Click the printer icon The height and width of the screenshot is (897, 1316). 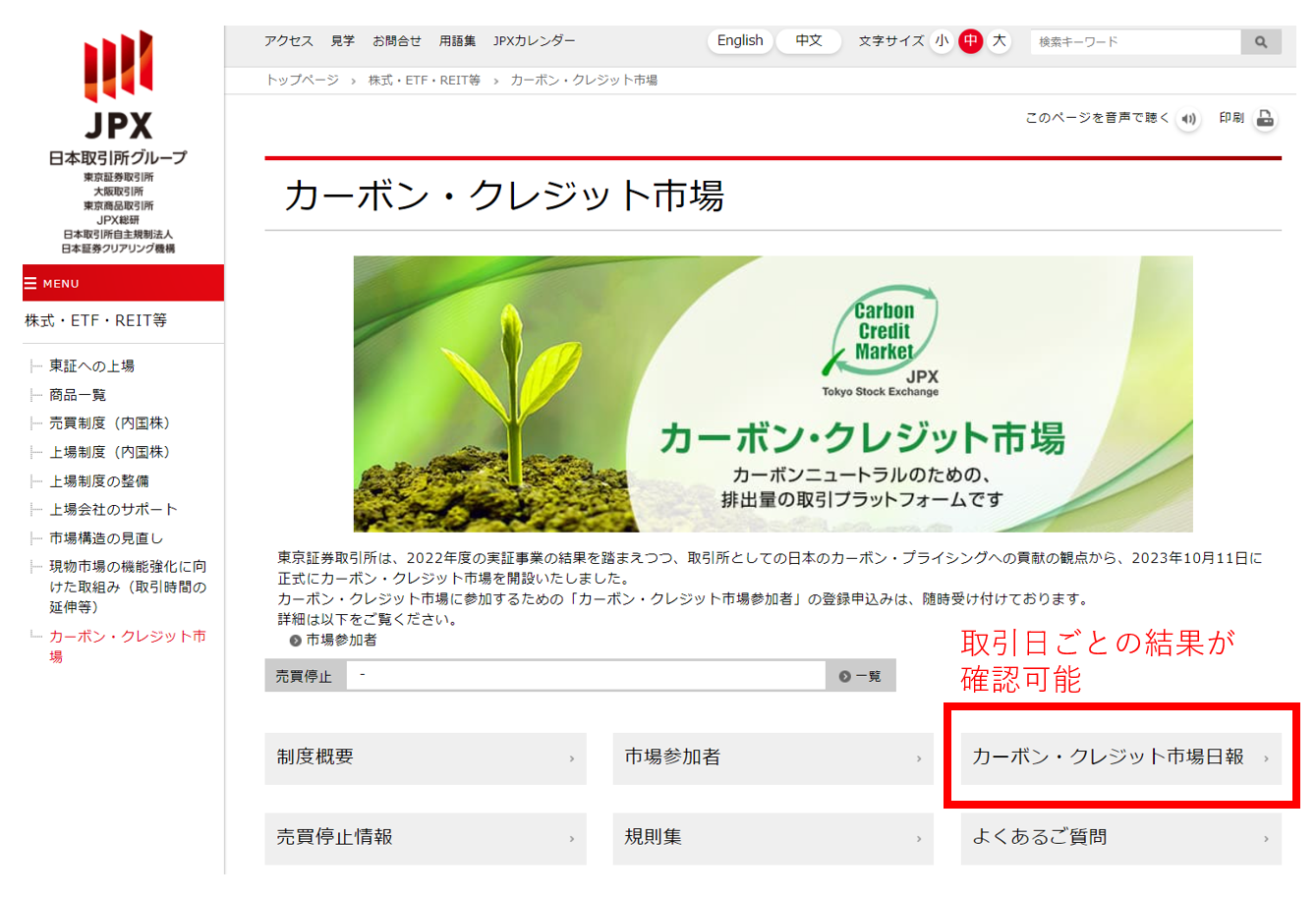coord(1266,119)
